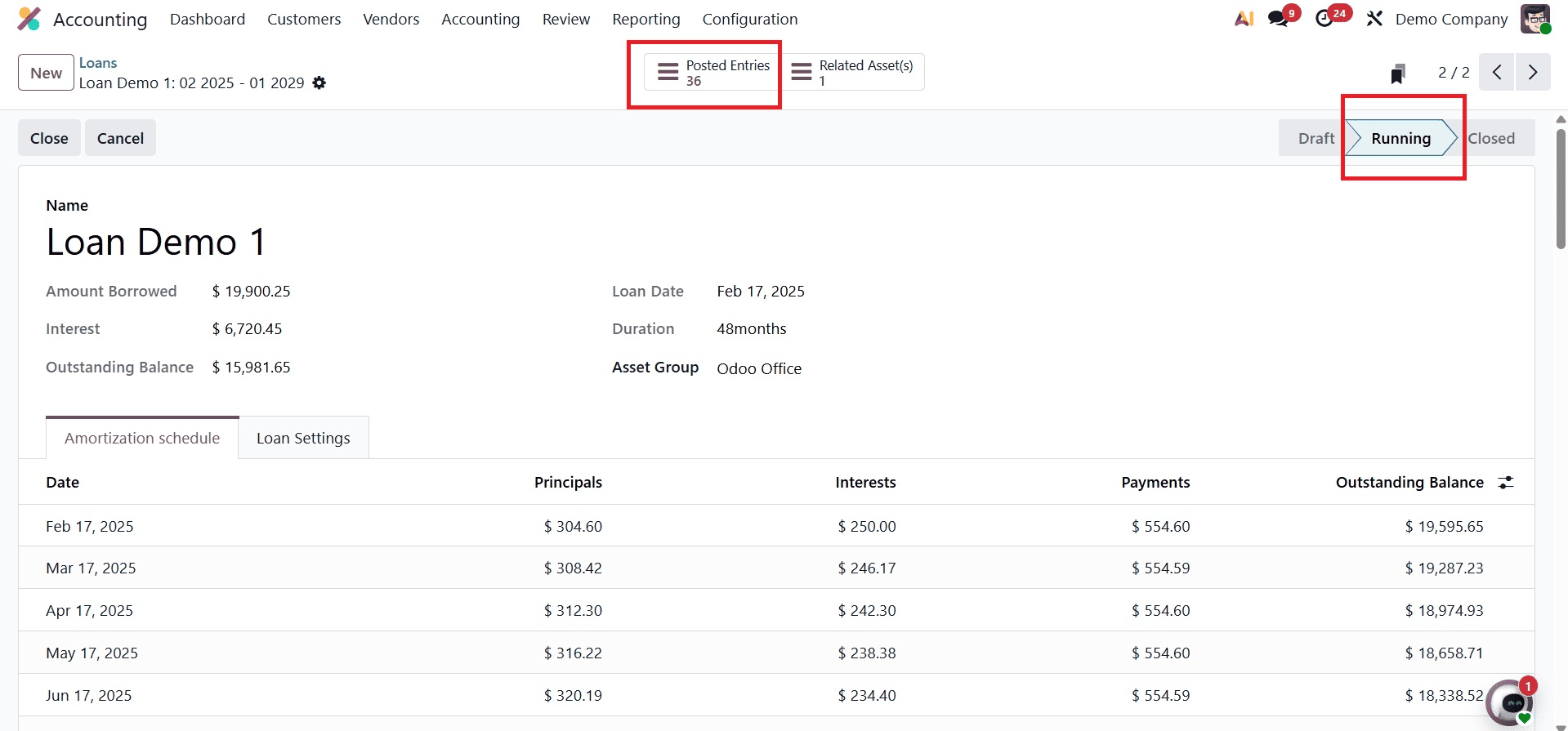This screenshot has height=731, width=1568.
Task: Click the Date column header
Action: point(63,483)
